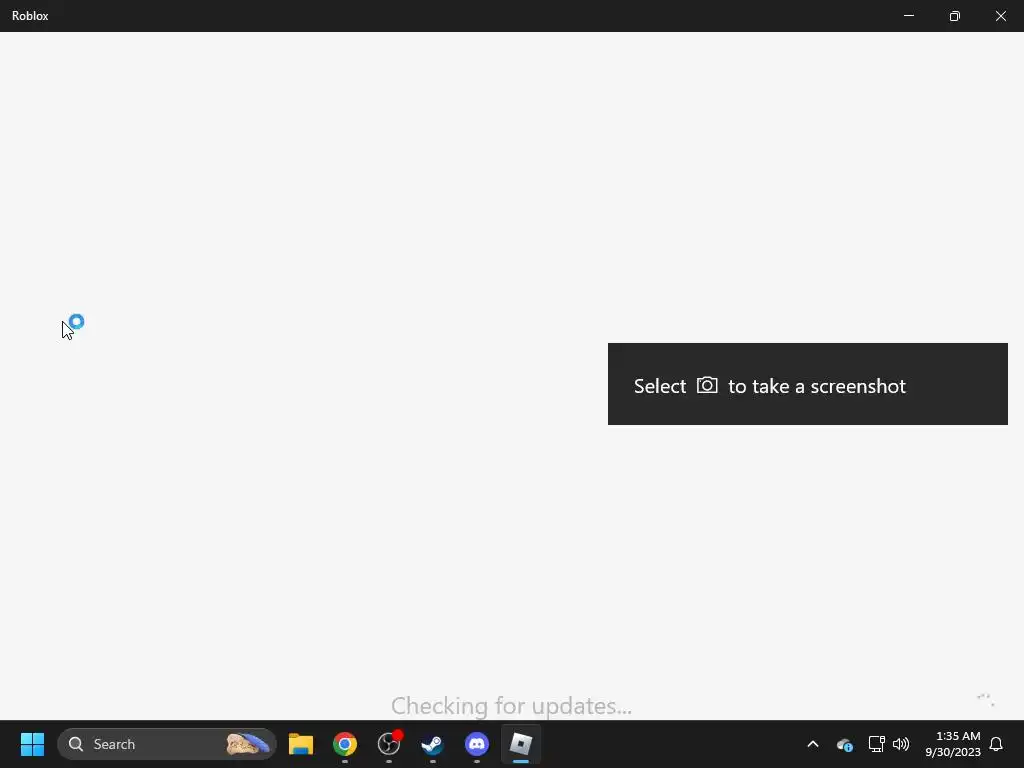
Task: Launch Google Chrome from the taskbar
Action: click(345, 744)
